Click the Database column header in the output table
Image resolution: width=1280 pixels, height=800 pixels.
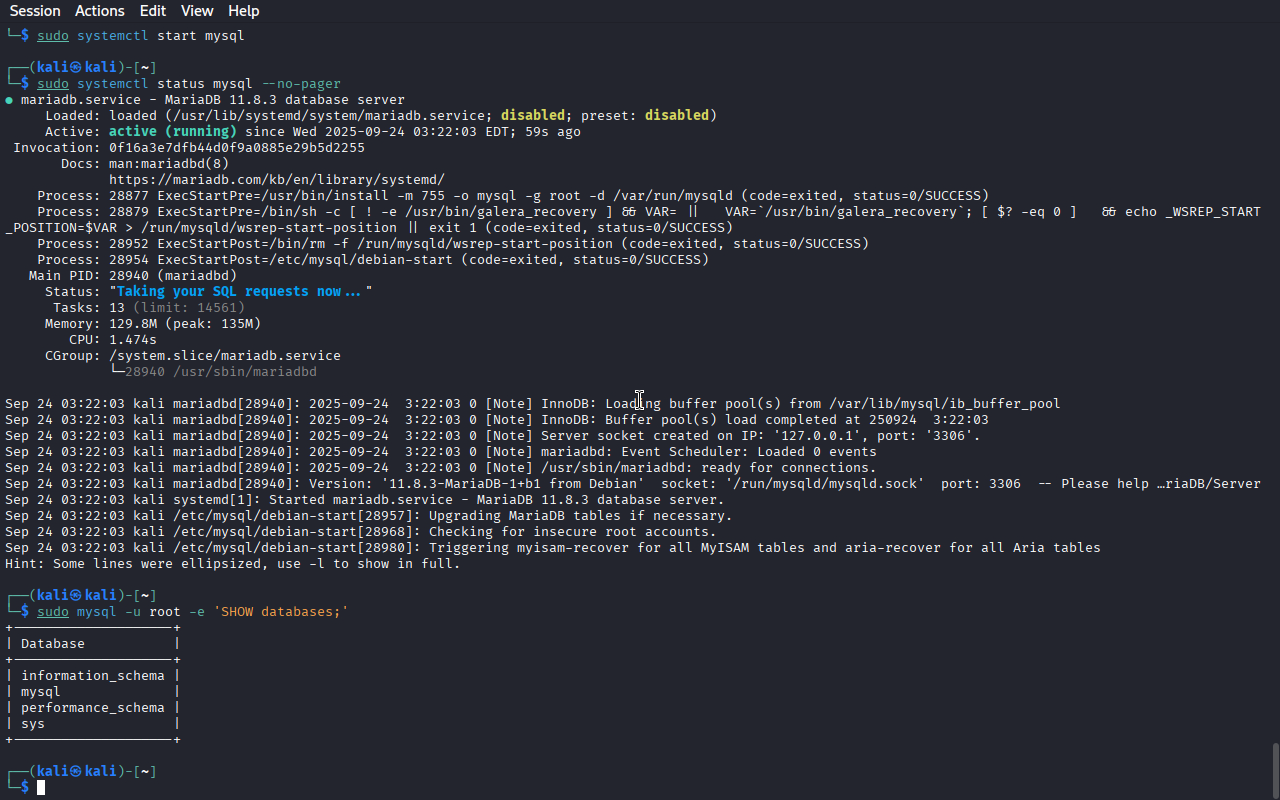pos(53,644)
